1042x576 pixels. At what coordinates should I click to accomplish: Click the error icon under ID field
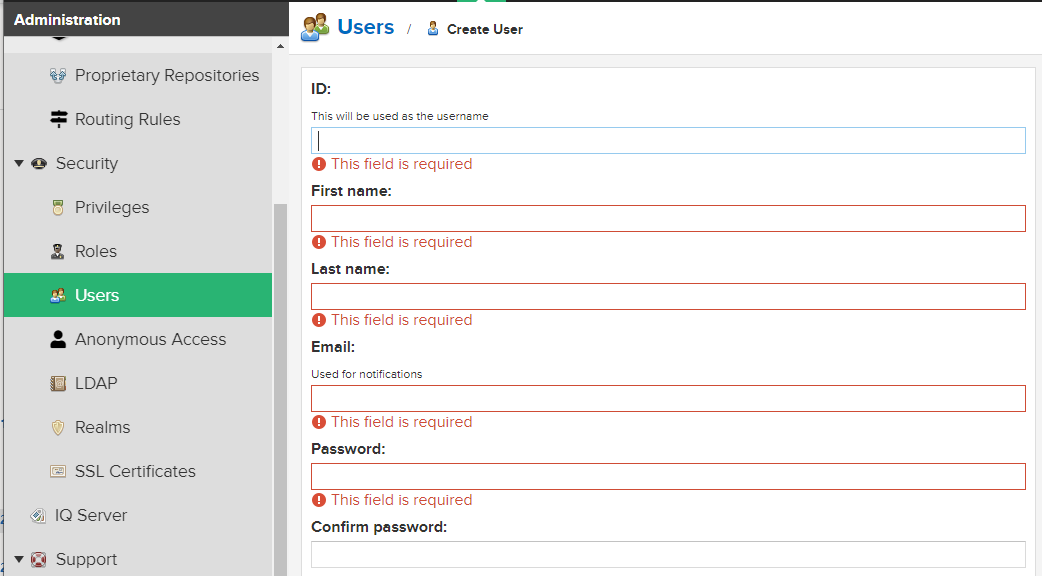[x=319, y=164]
